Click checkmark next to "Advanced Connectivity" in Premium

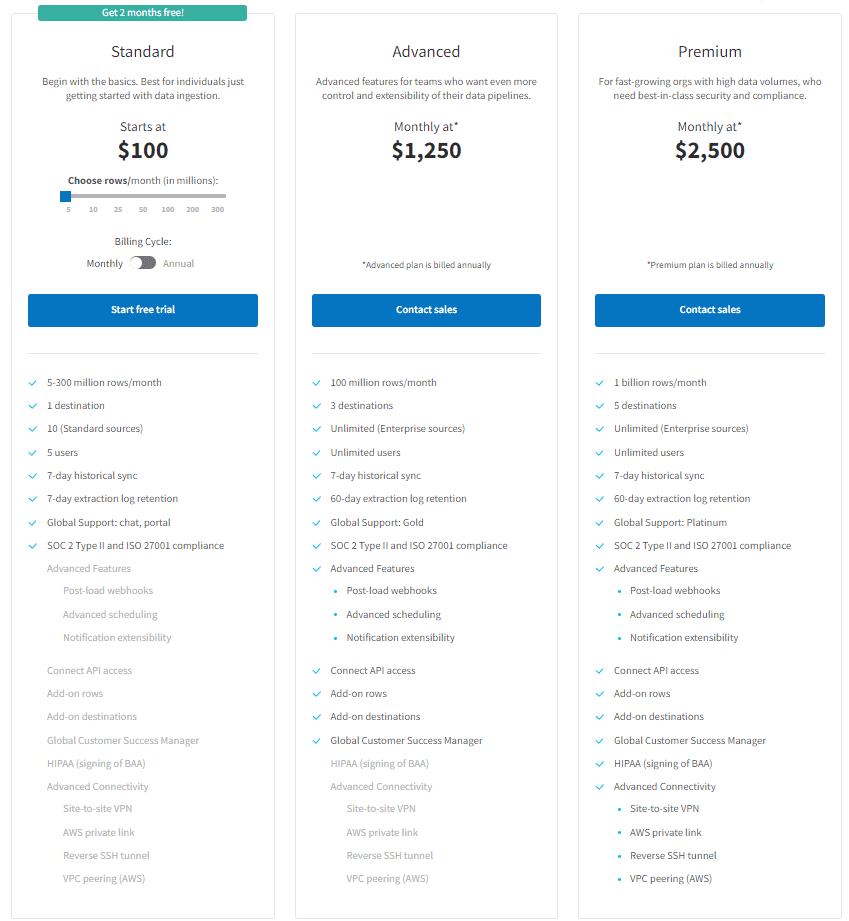click(600, 786)
